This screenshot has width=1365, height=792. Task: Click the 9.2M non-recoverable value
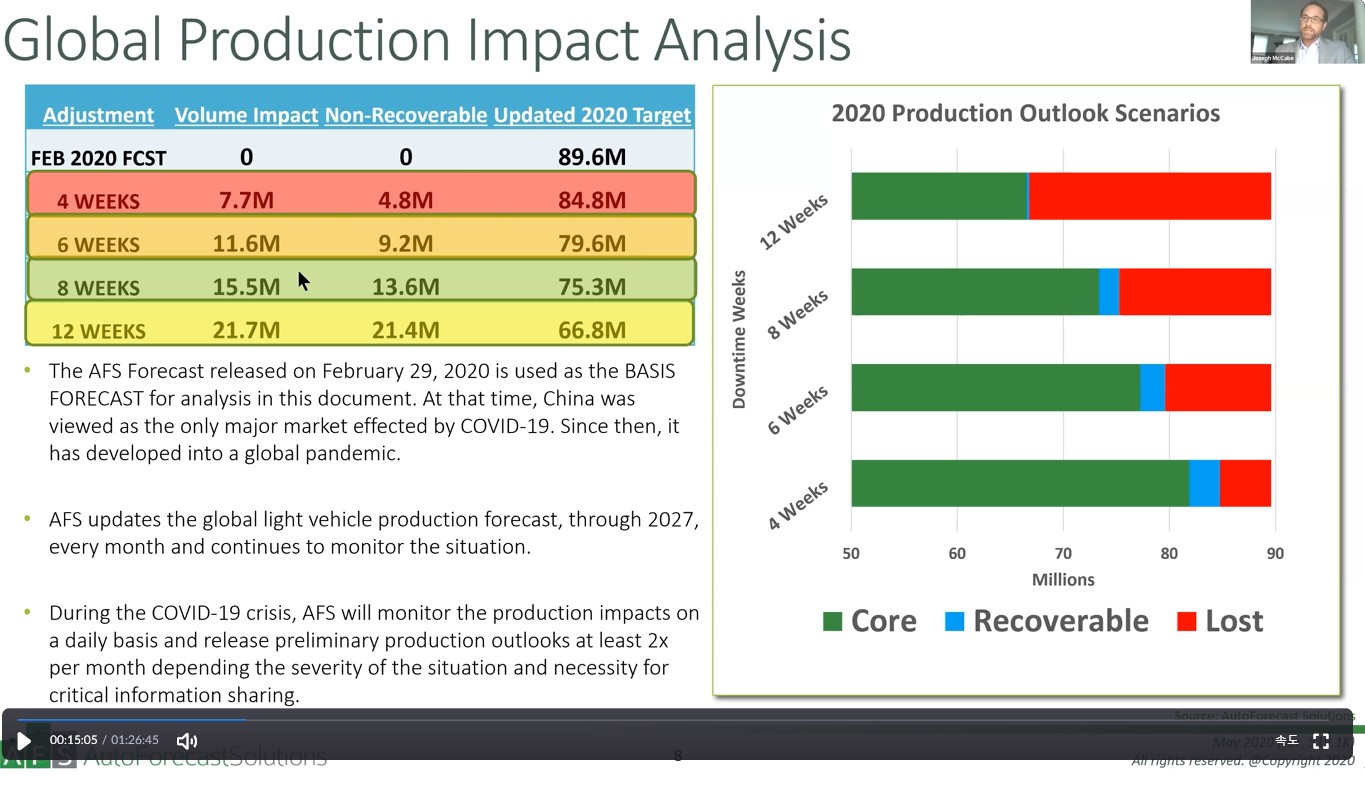tap(406, 243)
